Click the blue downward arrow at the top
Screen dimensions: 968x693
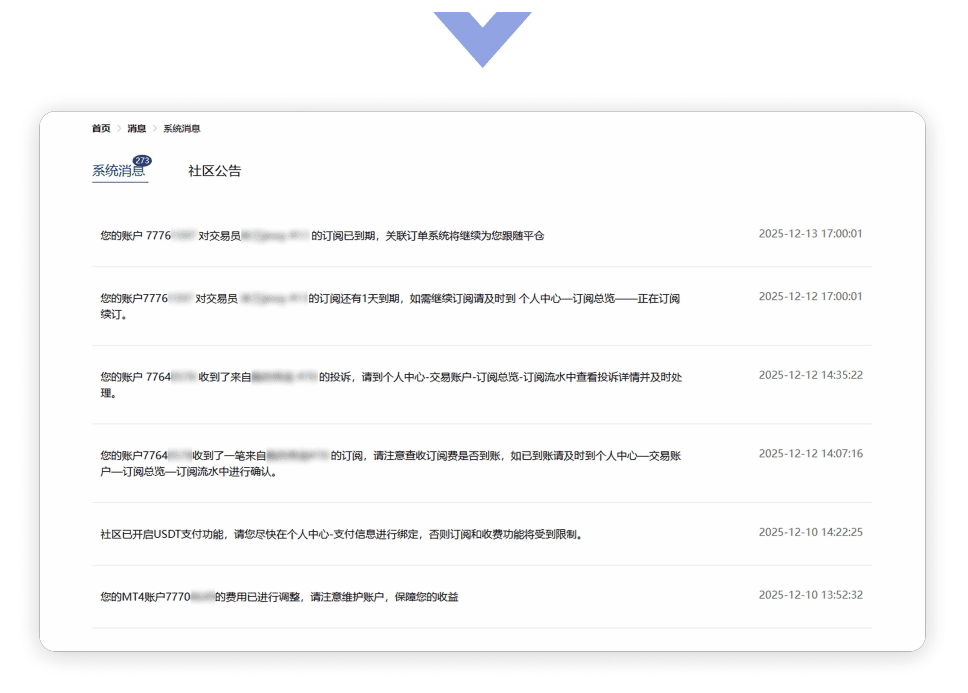tap(482, 36)
